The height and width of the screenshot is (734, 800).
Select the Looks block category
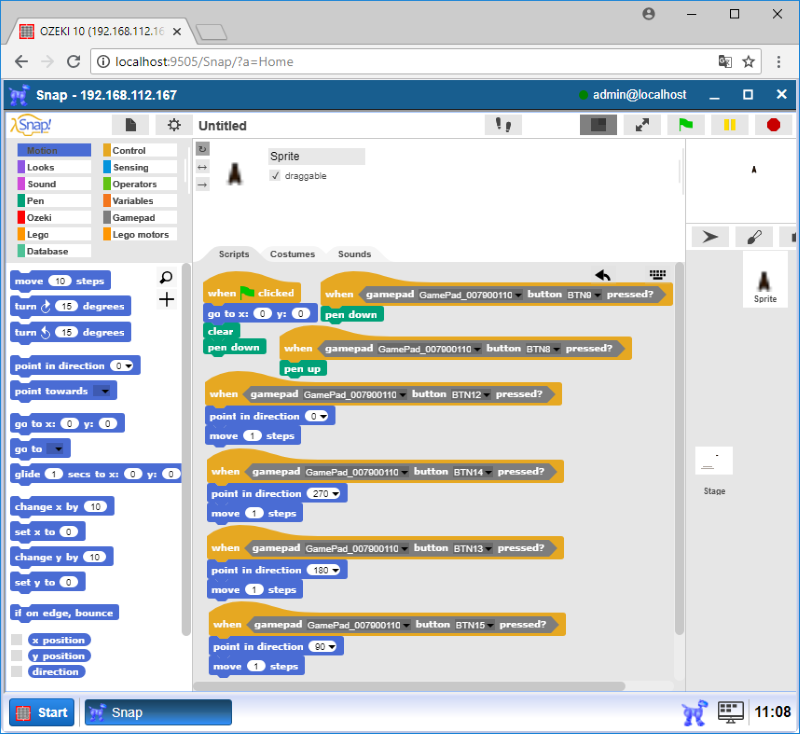point(54,167)
